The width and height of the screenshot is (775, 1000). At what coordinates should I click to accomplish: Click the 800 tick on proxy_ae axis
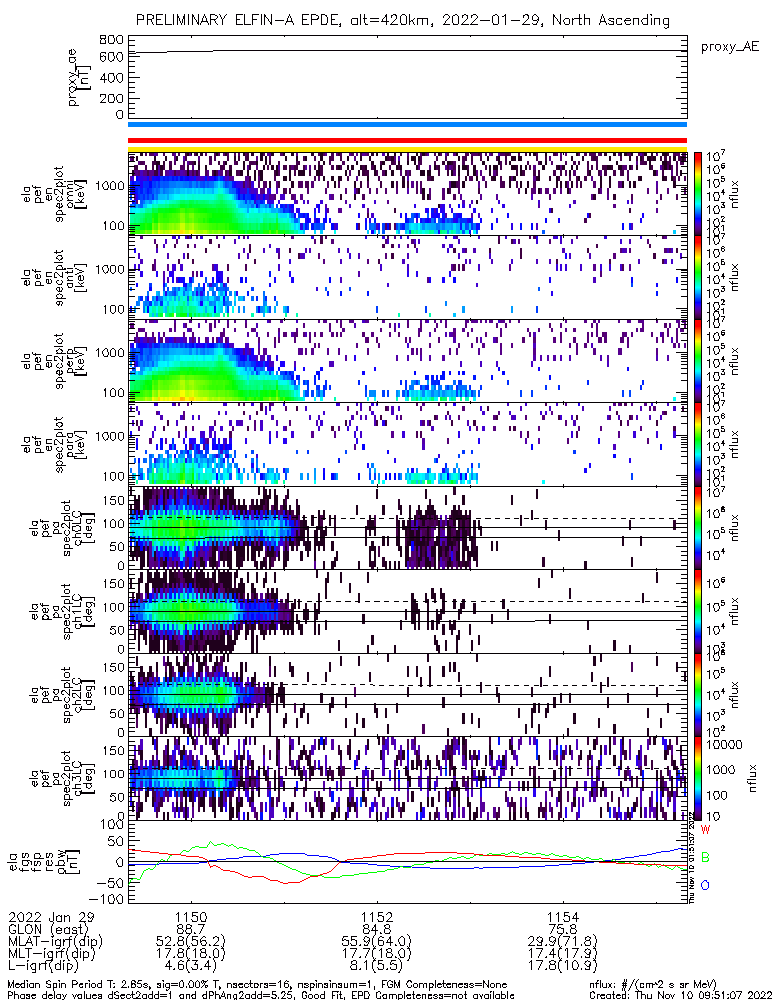[x=112, y=40]
